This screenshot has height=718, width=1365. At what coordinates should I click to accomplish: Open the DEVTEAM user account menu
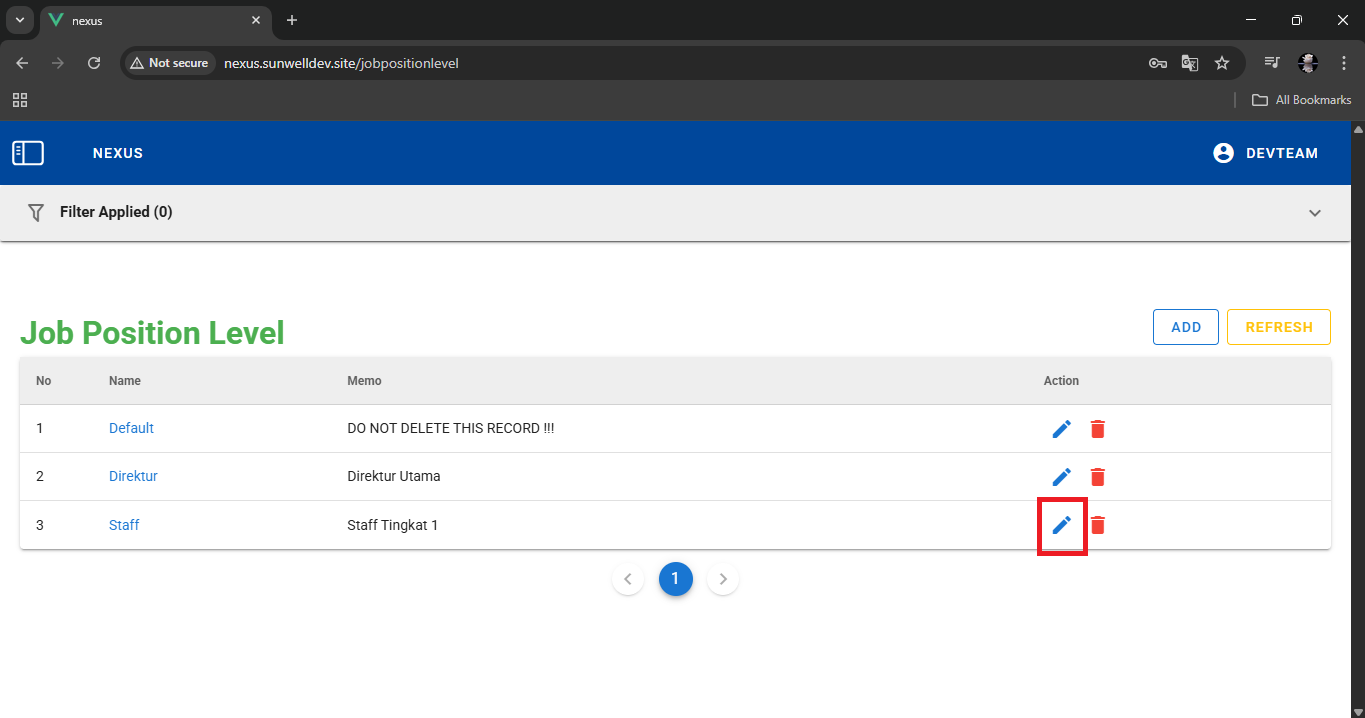point(1265,153)
